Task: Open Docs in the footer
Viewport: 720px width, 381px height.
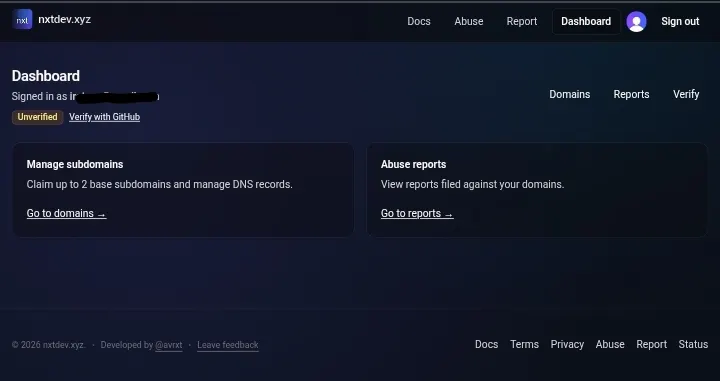Action: point(486,344)
